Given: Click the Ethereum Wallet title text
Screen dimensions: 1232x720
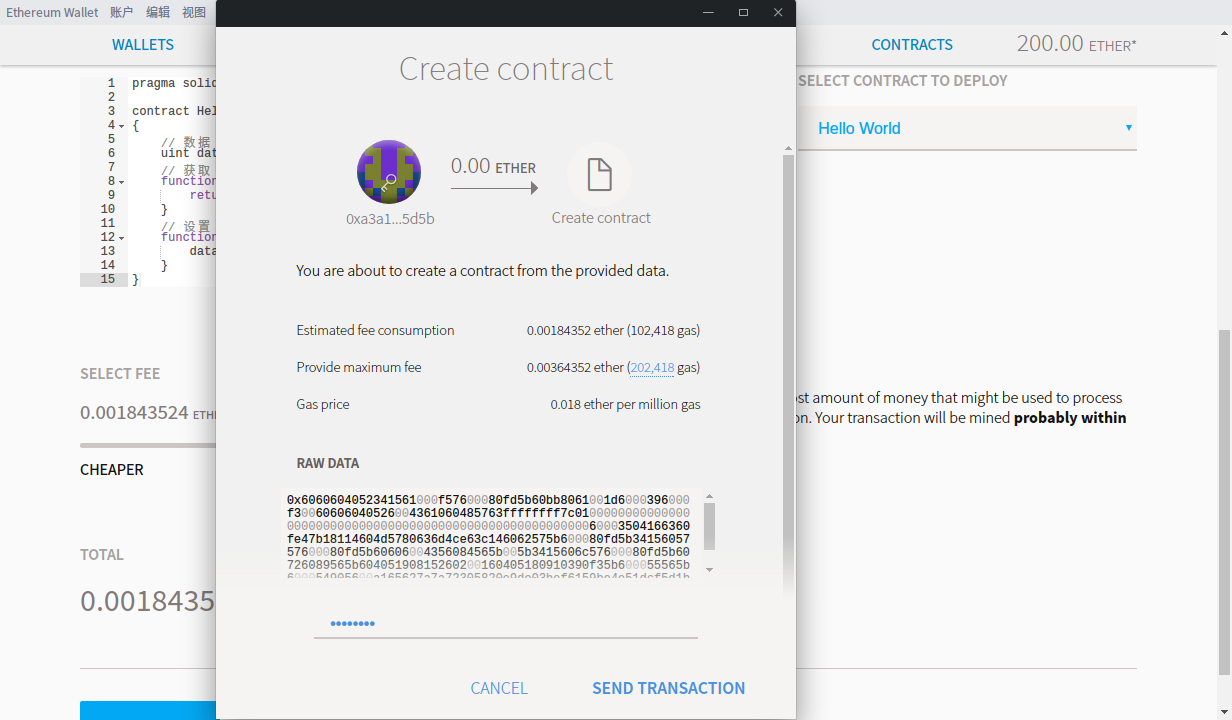Looking at the screenshot, I should 52,13.
